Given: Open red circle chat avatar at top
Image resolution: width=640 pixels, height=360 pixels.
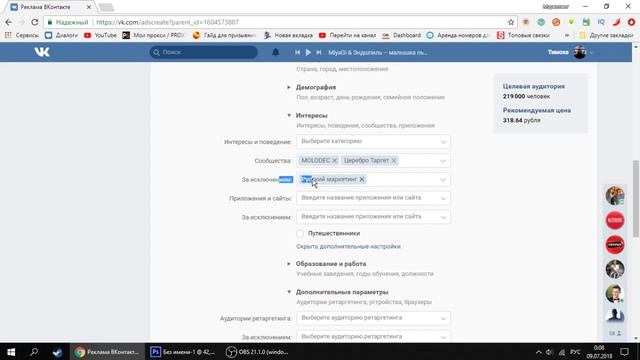Looking at the screenshot, I should coord(615,220).
